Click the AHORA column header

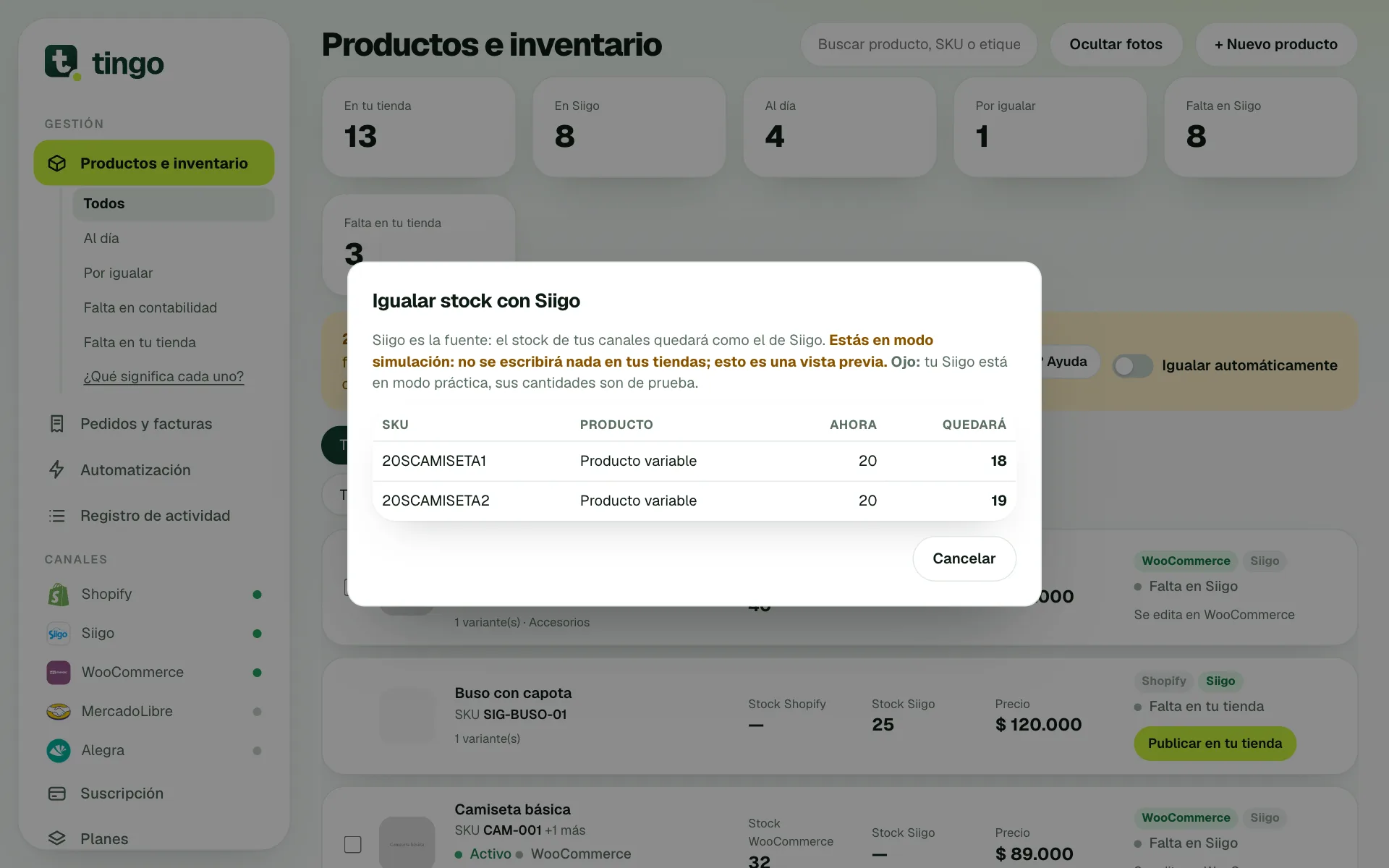click(853, 425)
